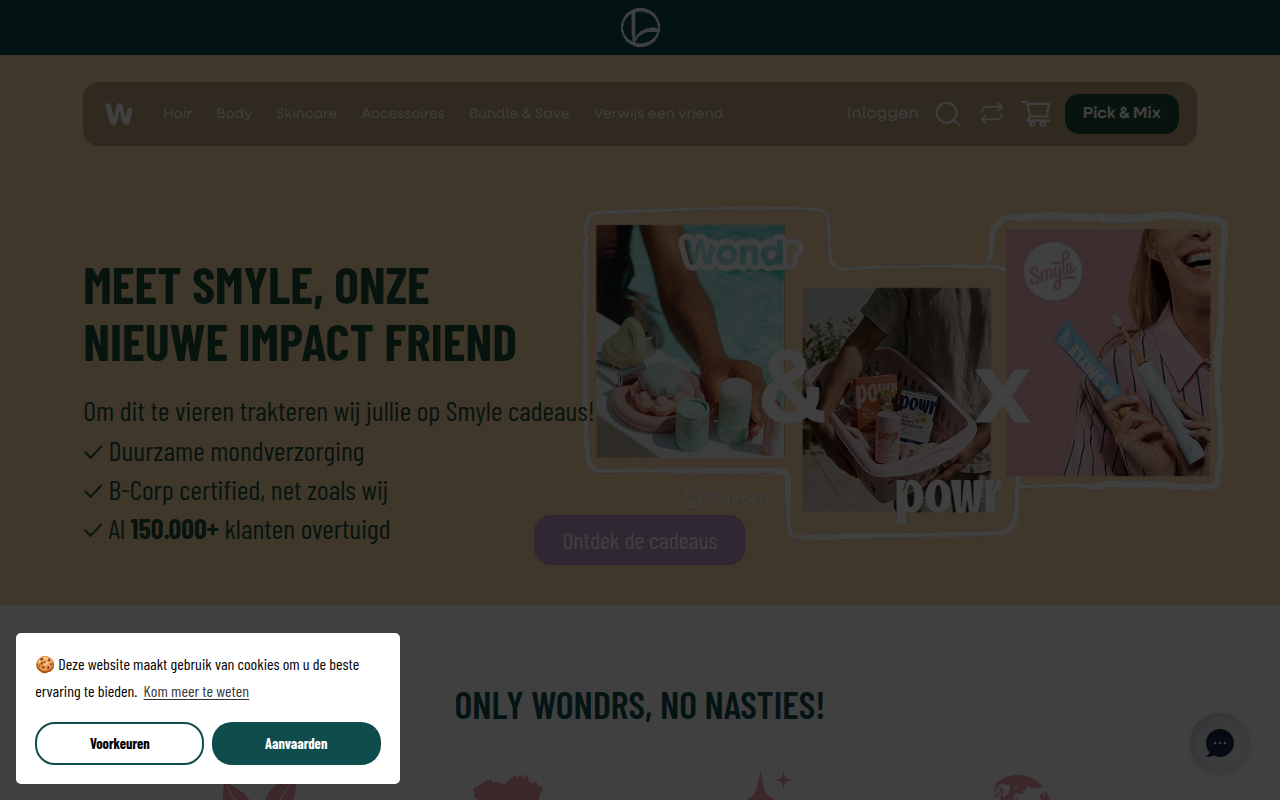Click the Wondr product photo
Viewport: 1280px width, 800px height.
(690, 340)
